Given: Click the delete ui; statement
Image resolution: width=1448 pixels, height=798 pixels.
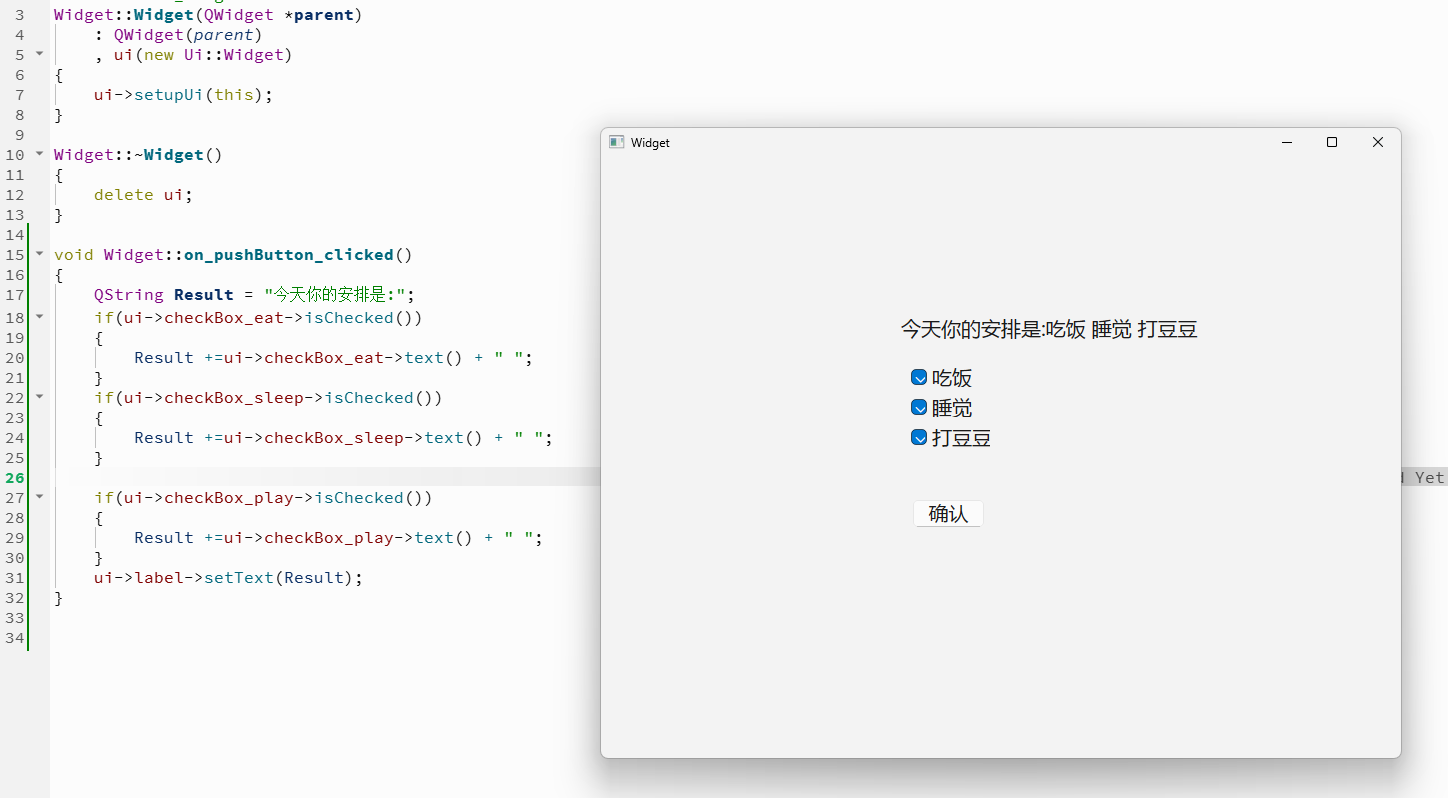Looking at the screenshot, I should coord(143,195).
